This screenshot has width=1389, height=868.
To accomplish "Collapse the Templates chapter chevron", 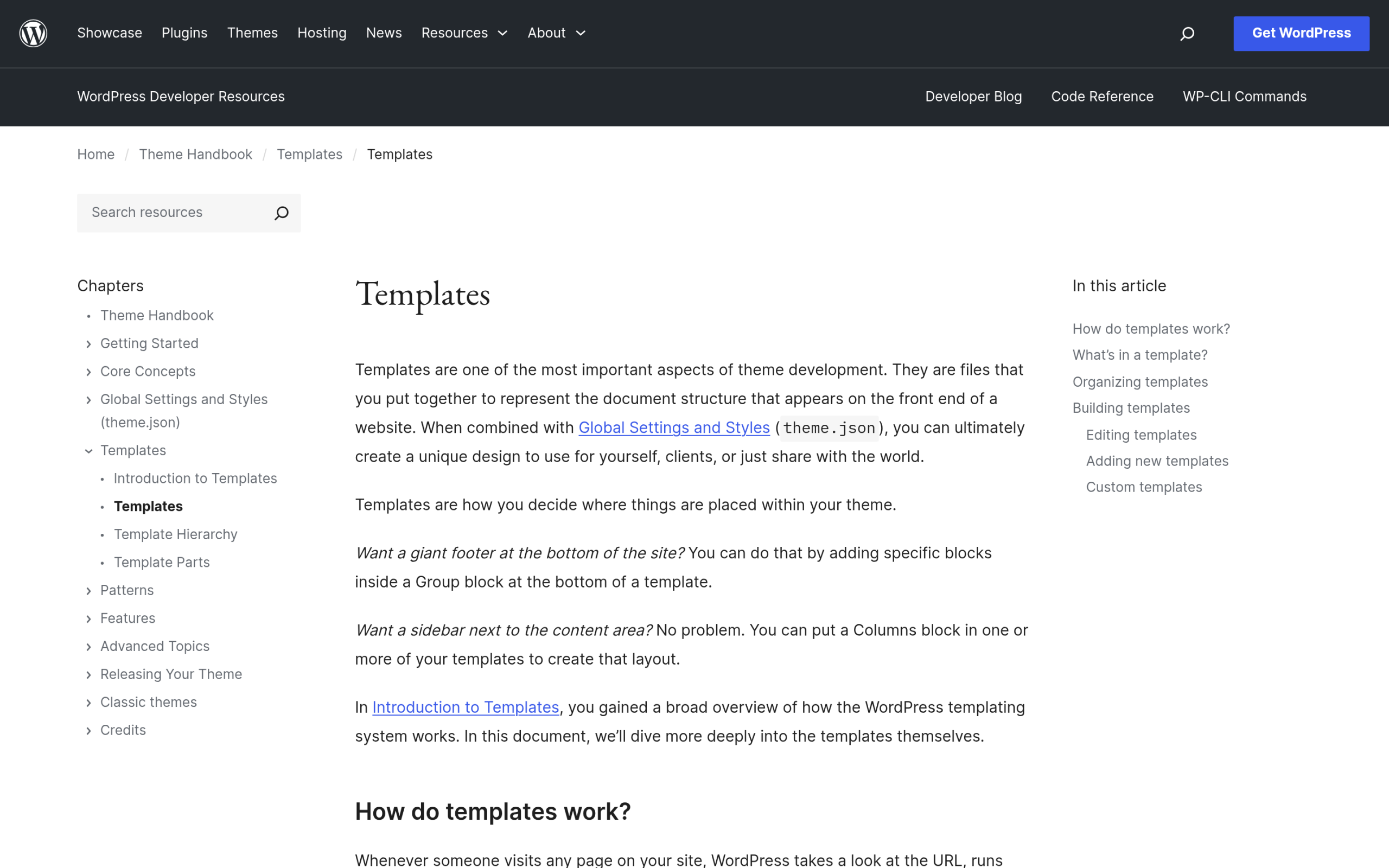I will pyautogui.click(x=88, y=451).
